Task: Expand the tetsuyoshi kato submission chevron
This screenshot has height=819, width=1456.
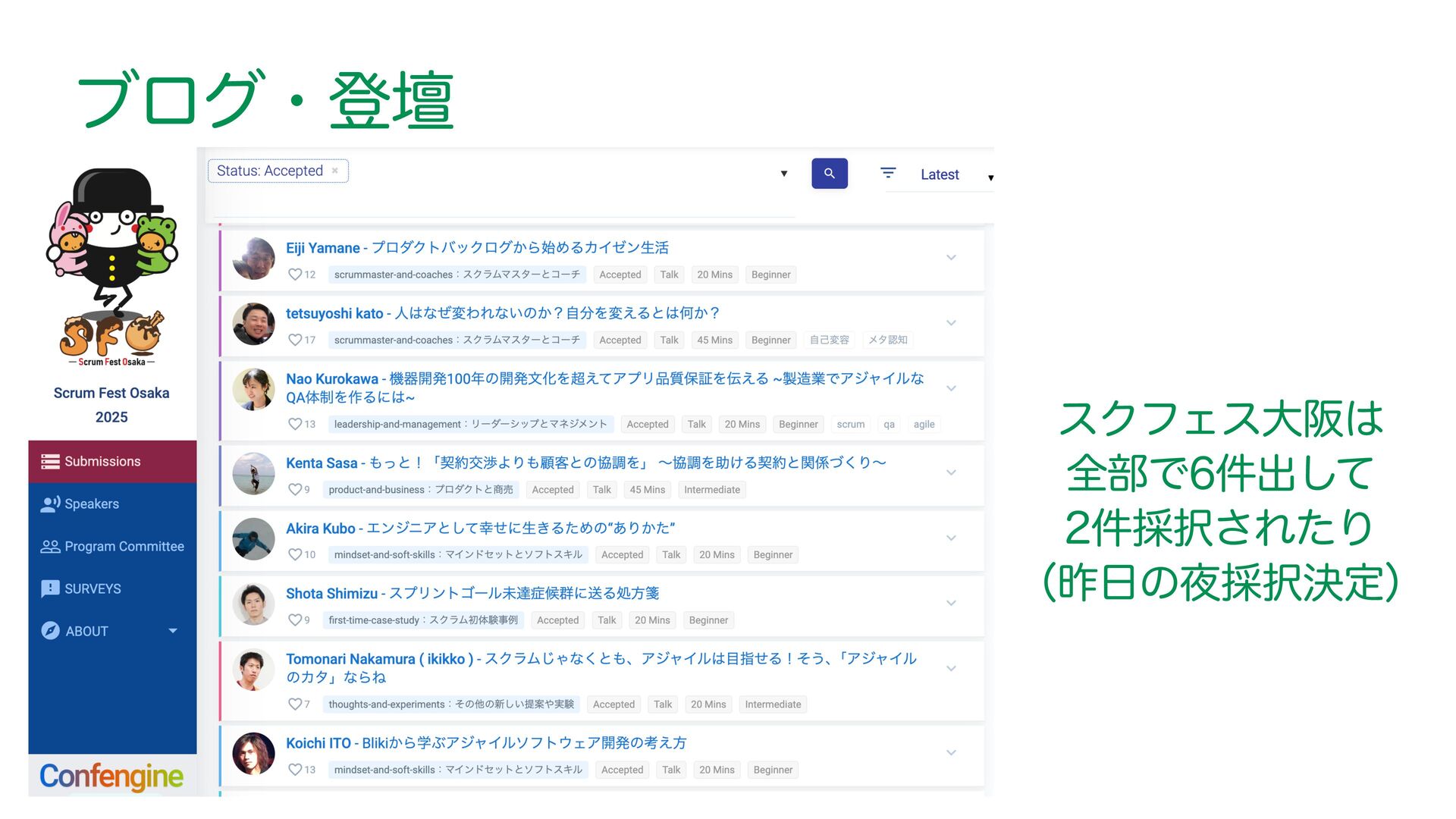Action: click(x=951, y=323)
